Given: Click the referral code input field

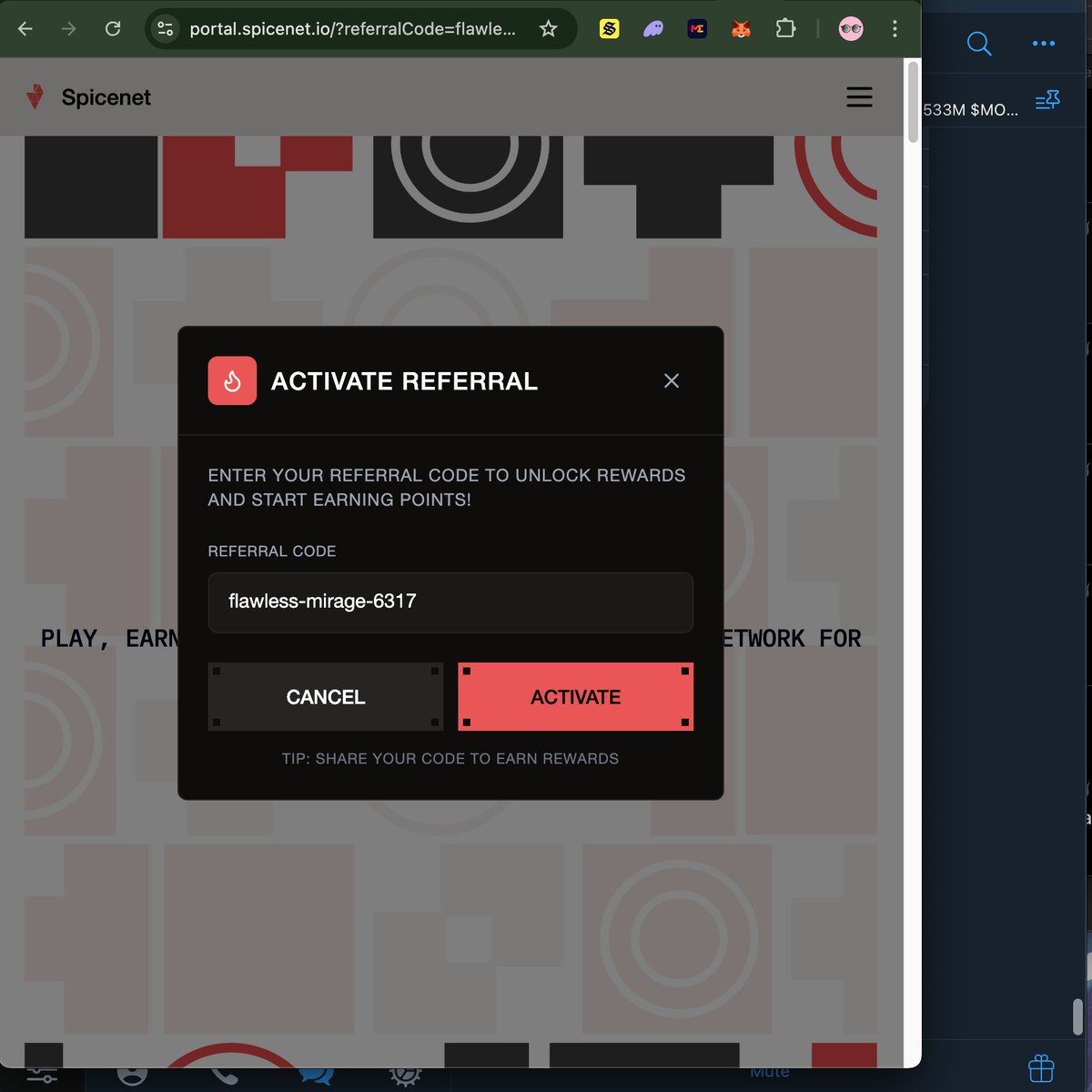Looking at the screenshot, I should 450,602.
